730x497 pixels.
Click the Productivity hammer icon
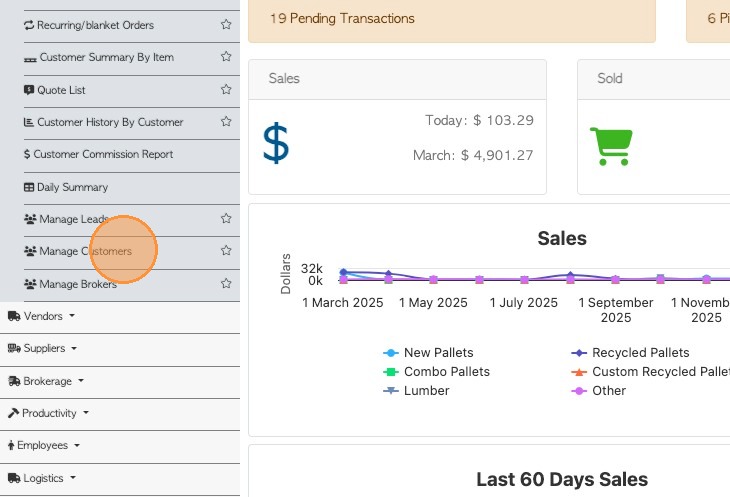pos(14,413)
